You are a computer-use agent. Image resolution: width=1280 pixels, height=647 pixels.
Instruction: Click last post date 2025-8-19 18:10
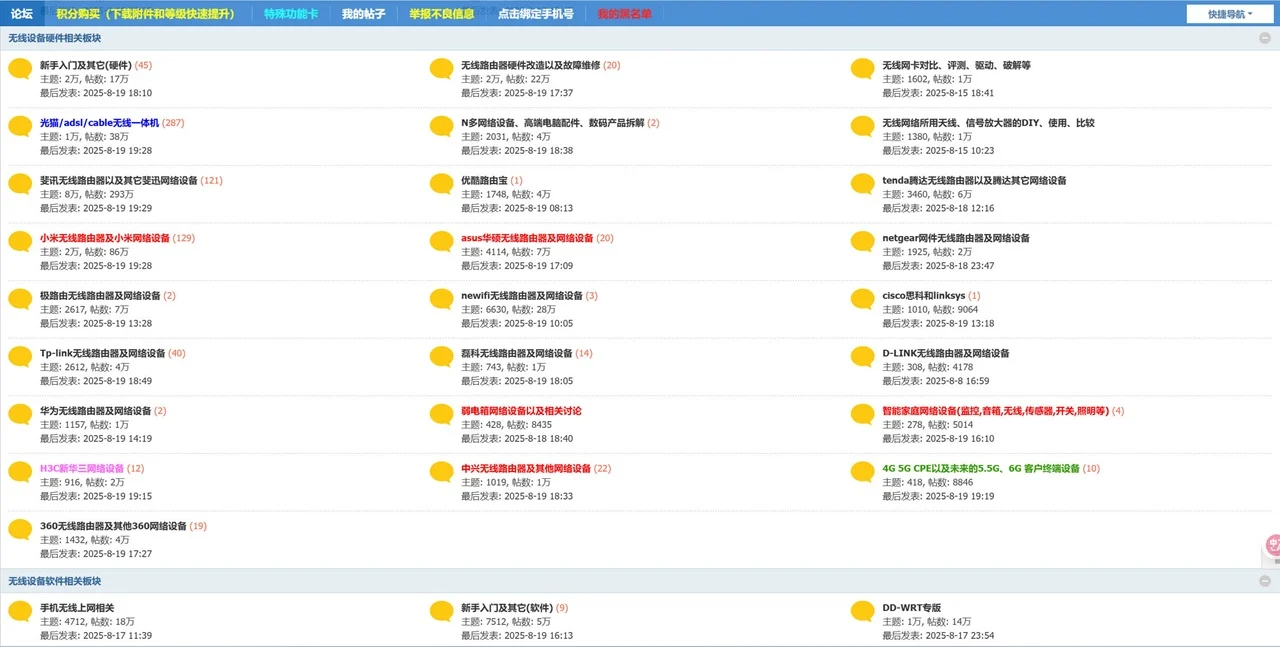[117, 93]
